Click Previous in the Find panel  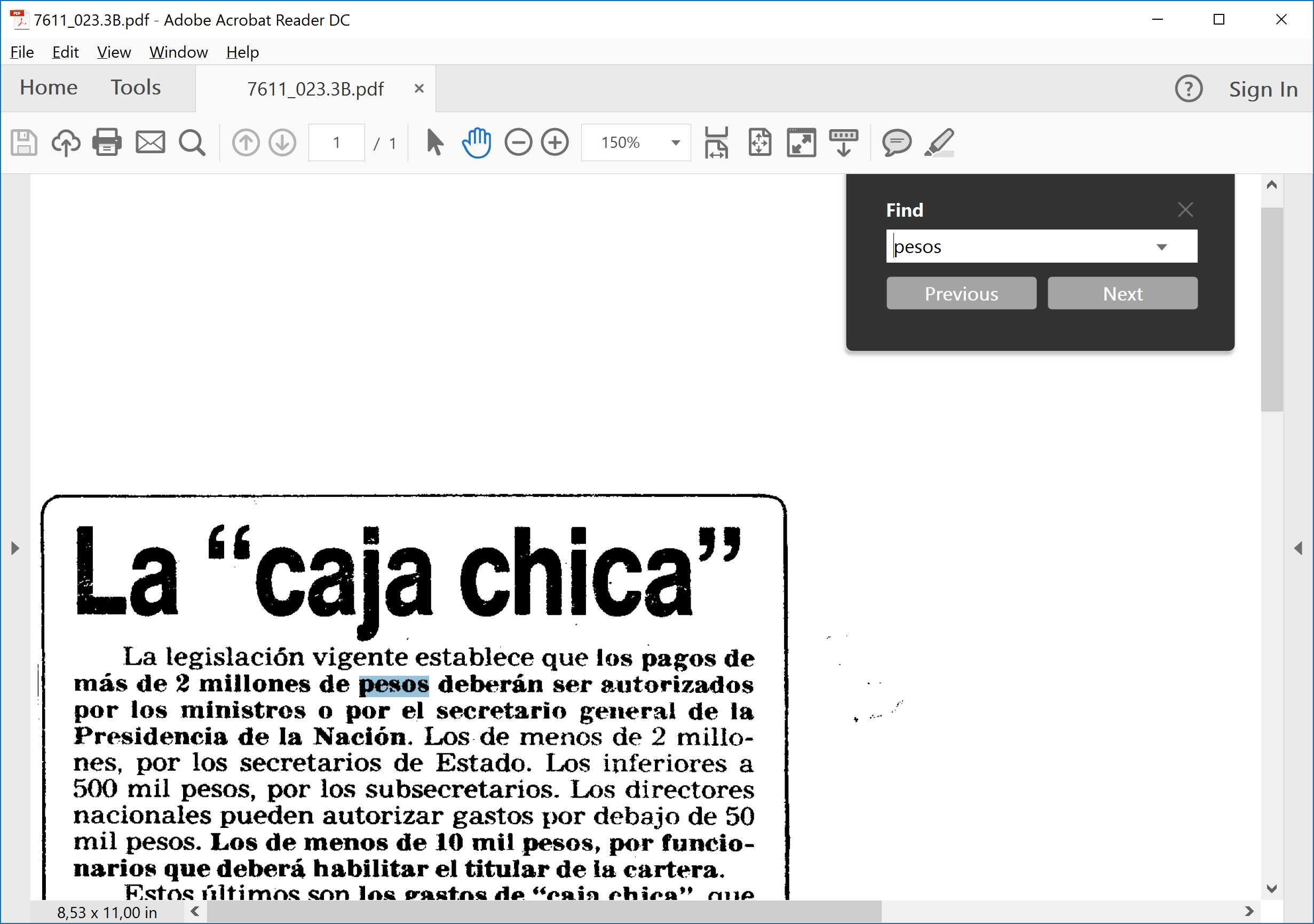(961, 294)
